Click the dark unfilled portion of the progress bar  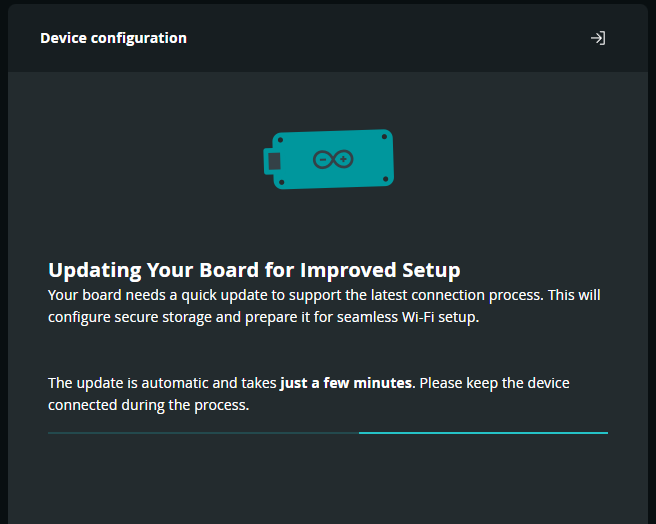203,433
